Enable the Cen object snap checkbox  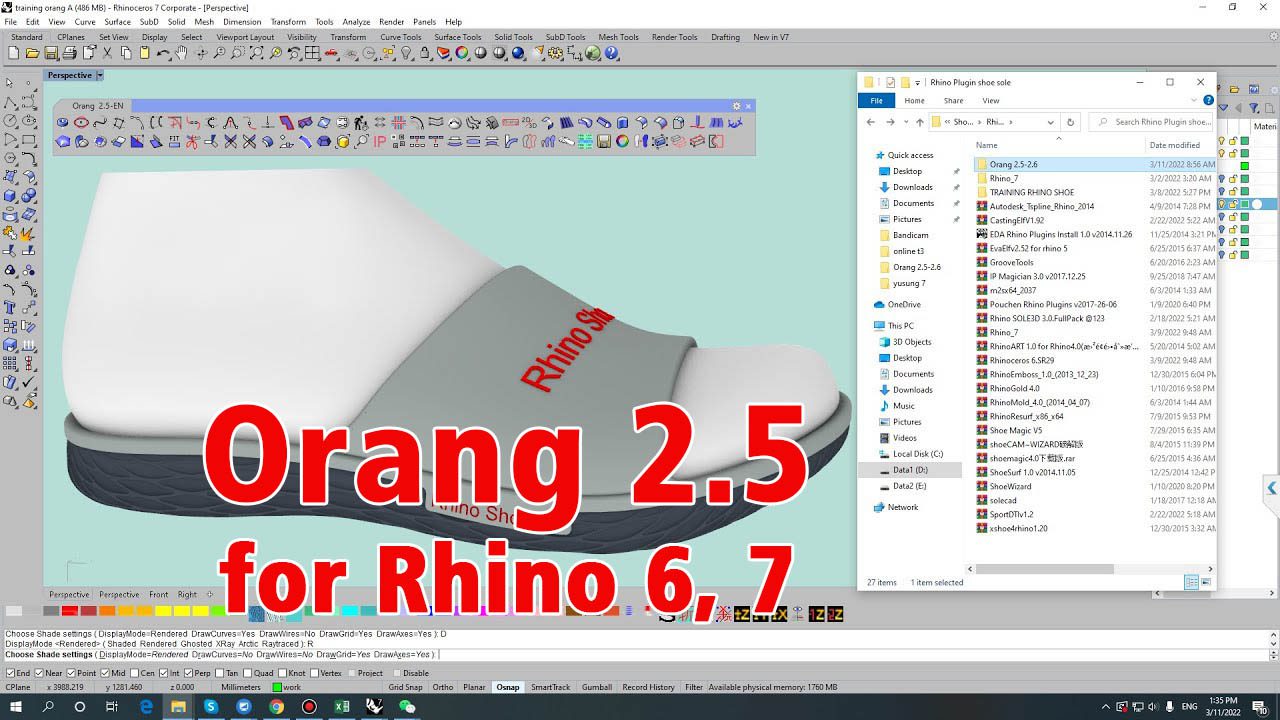(x=134, y=673)
